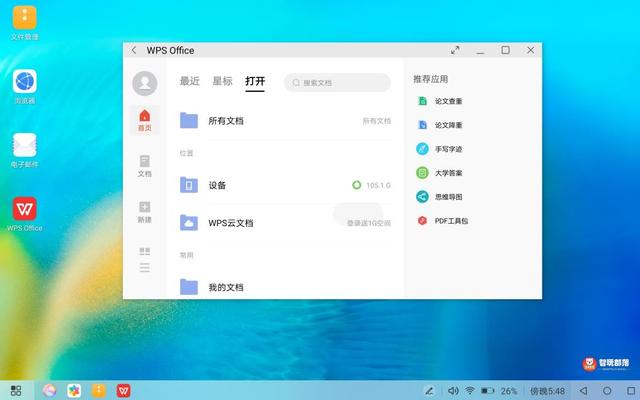640x400 pixels.
Task: Open the Wi-Fi tray icon
Action: (470, 391)
